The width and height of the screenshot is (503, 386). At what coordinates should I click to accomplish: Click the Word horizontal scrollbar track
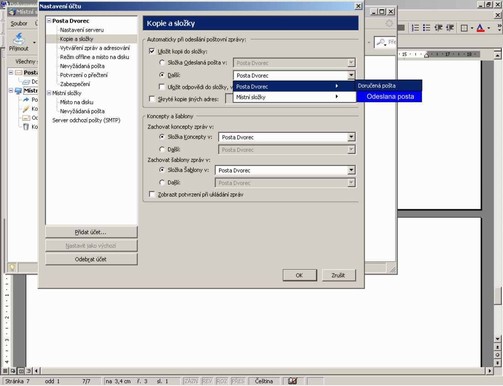click(263, 371)
